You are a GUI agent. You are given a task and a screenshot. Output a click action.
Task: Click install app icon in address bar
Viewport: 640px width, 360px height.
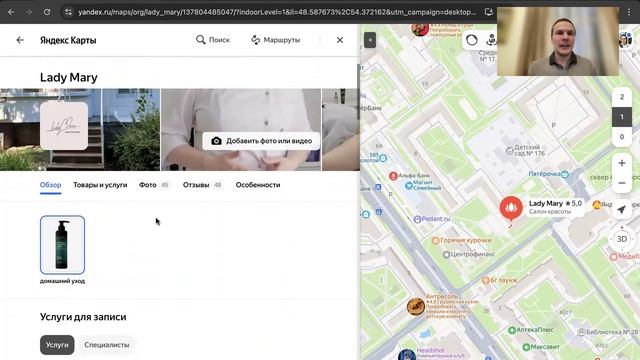489,12
